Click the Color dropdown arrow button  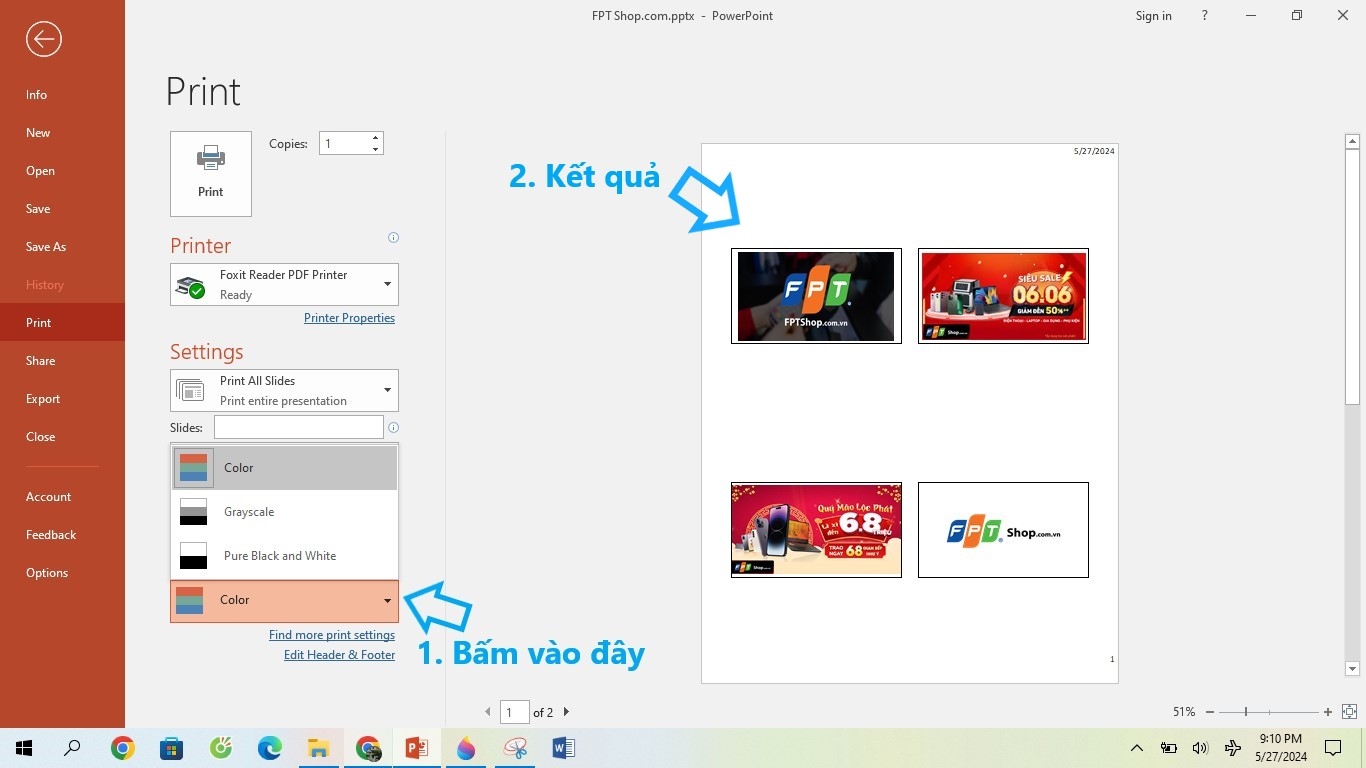pyautogui.click(x=387, y=601)
